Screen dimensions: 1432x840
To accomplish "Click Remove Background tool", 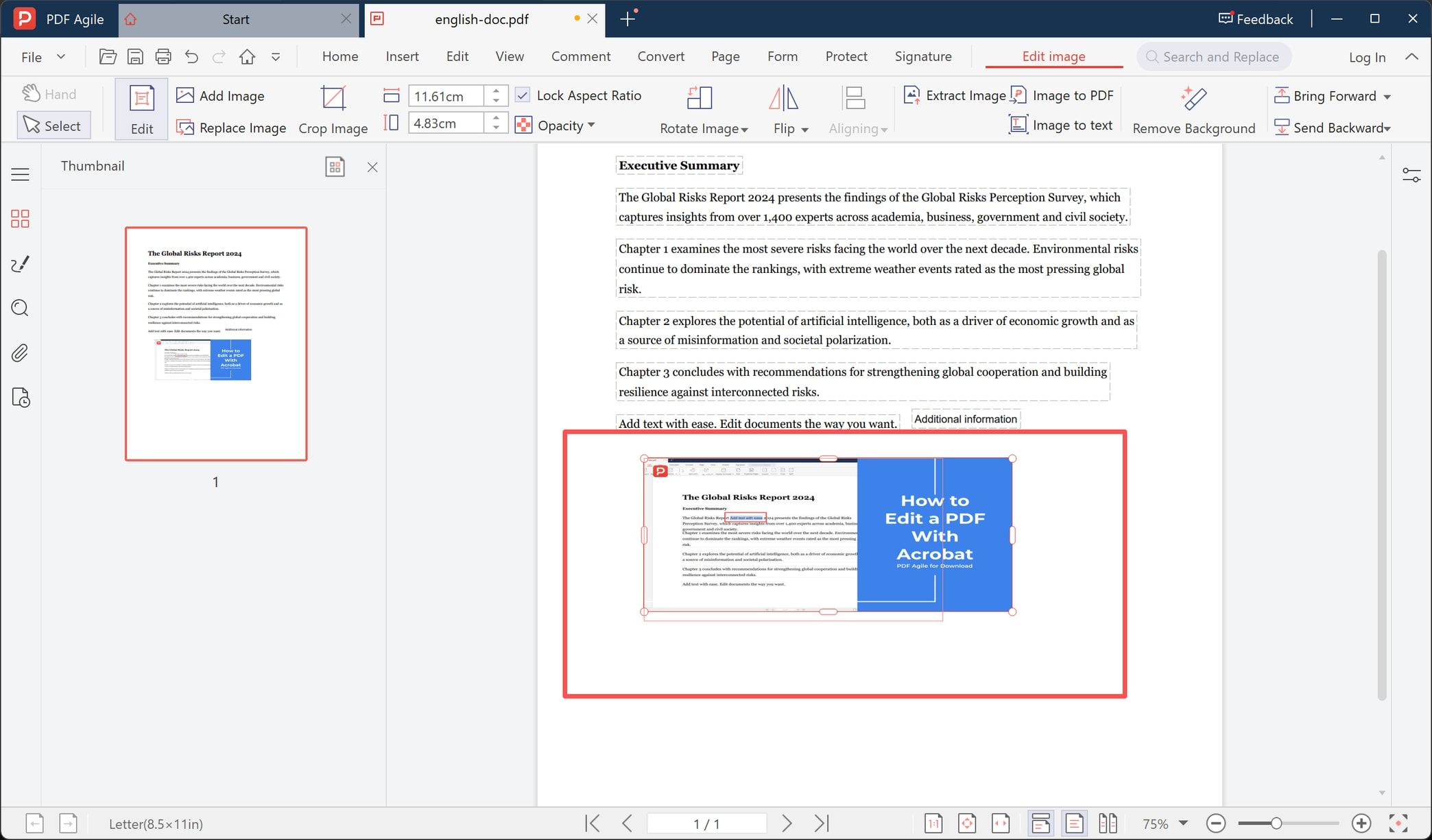I will pos(1193,110).
